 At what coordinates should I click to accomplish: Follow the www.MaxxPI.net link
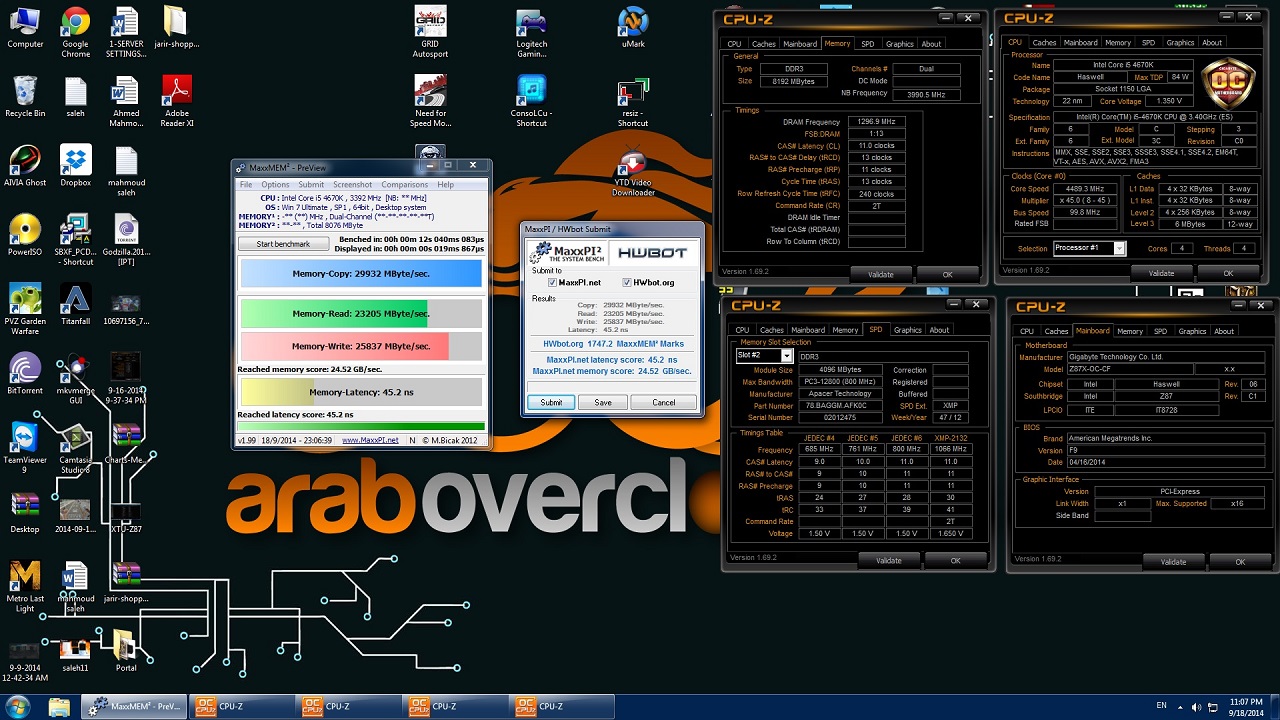[370, 440]
